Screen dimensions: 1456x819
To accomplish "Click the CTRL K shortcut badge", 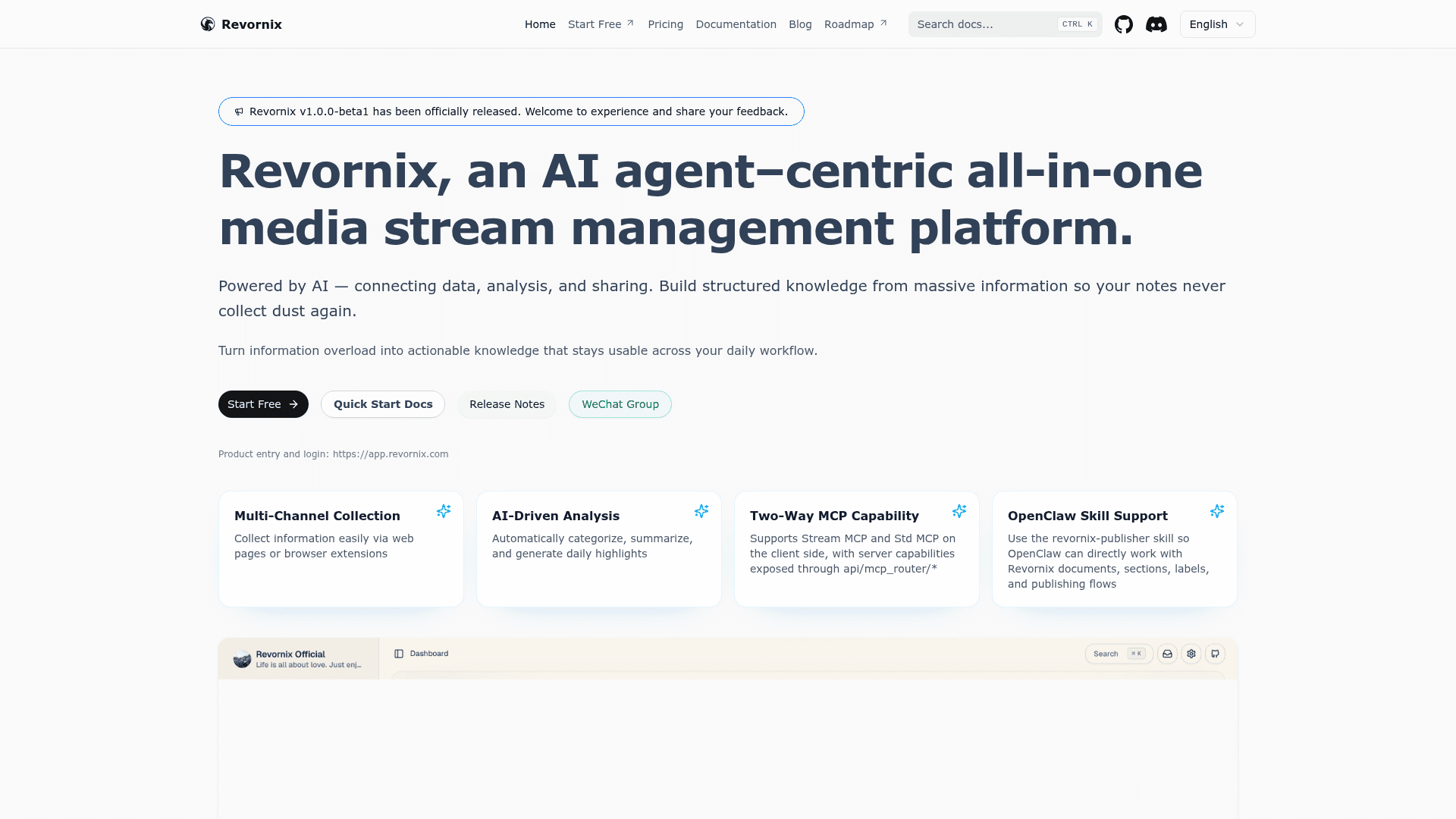I will tap(1078, 24).
